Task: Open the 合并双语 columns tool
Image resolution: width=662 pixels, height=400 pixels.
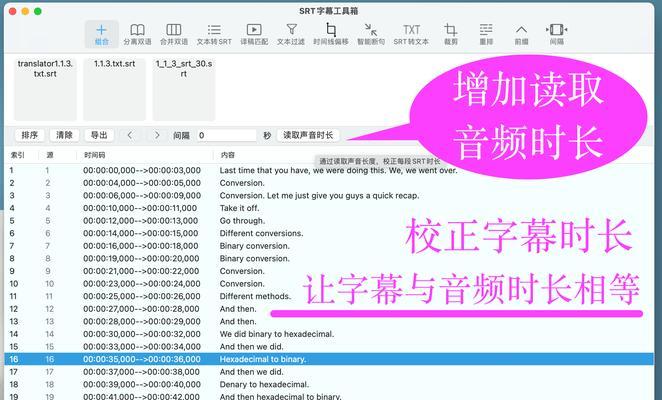Action: [x=174, y=34]
